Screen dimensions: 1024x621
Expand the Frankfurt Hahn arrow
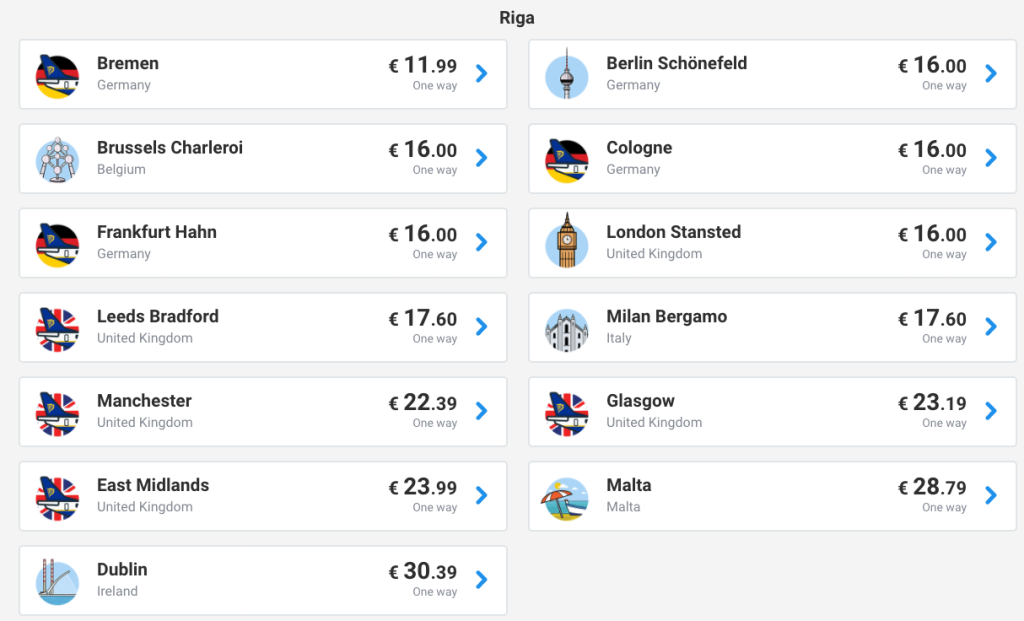click(x=482, y=243)
